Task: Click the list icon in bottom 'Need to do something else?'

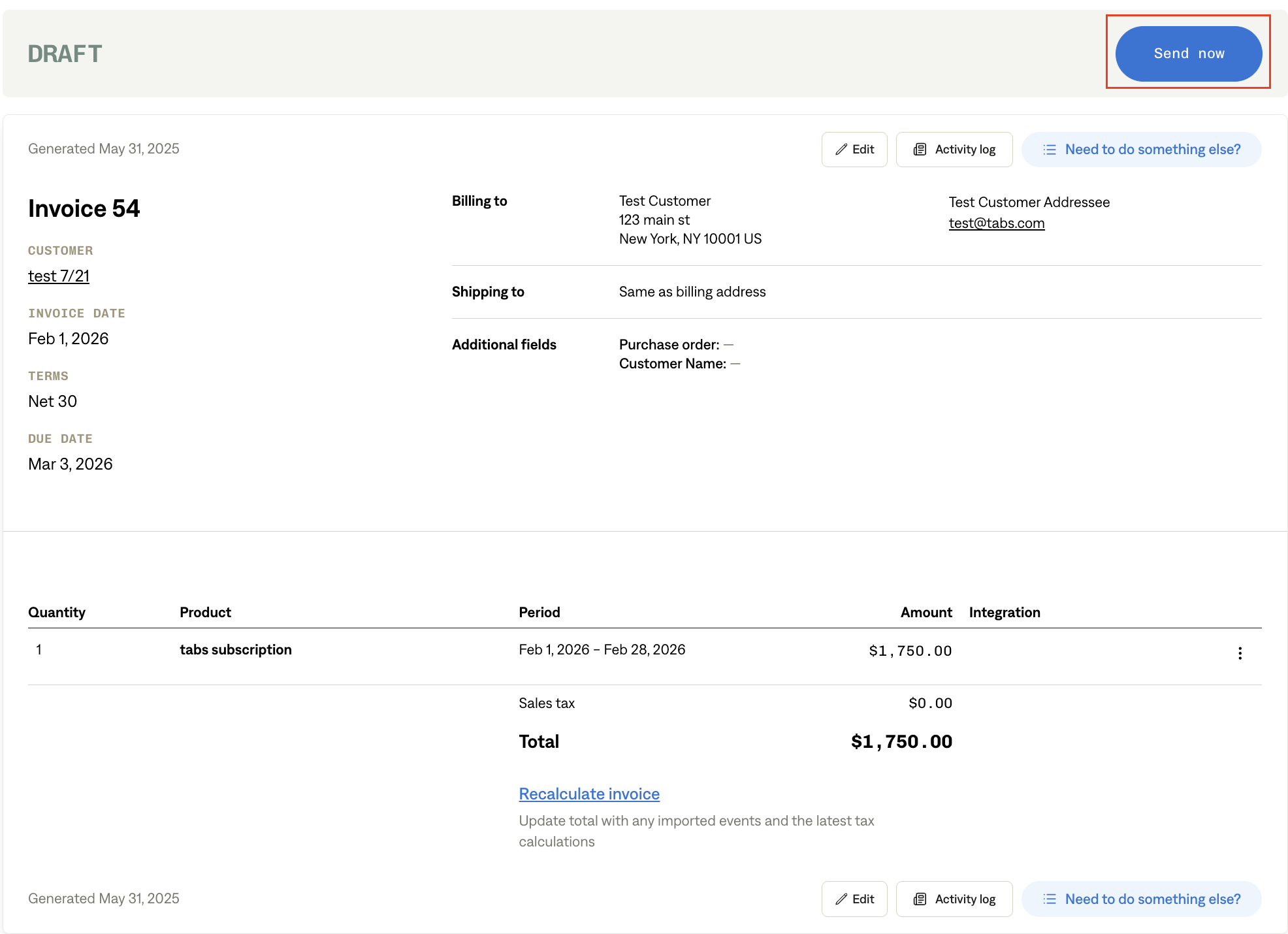Action: pyautogui.click(x=1050, y=899)
